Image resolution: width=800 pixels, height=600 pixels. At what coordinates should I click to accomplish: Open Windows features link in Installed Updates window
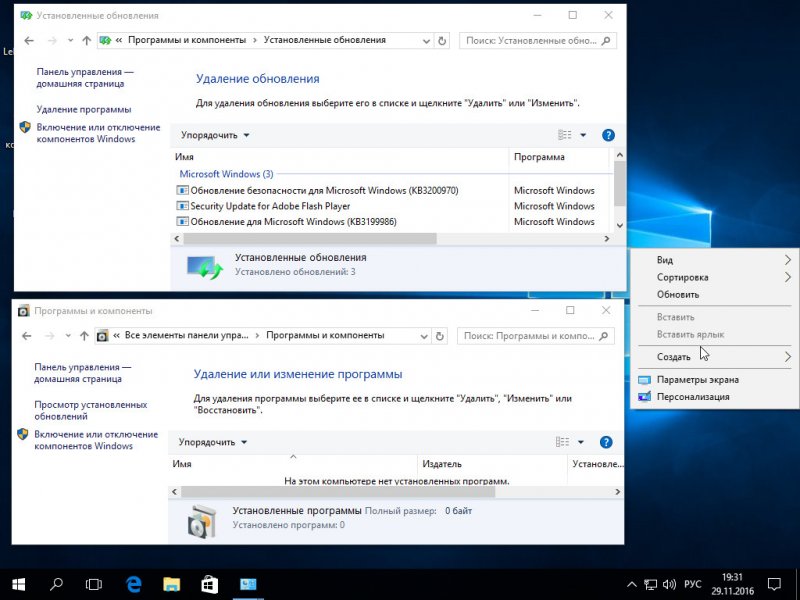pos(98,133)
